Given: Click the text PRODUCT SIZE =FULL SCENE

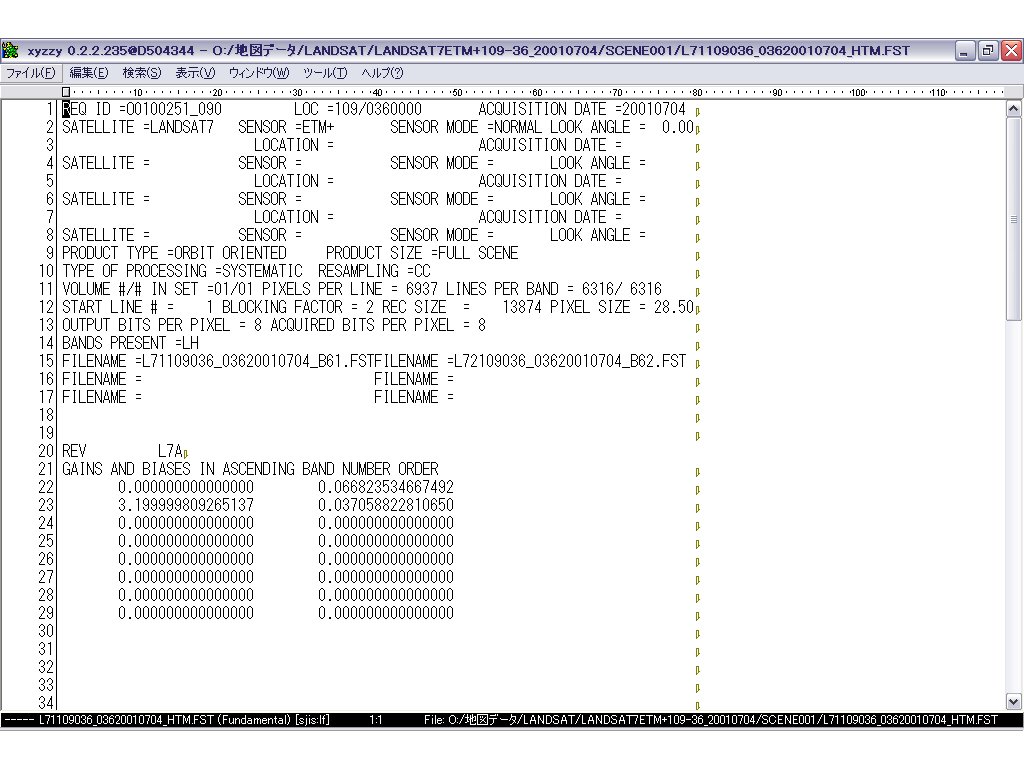Looking at the screenshot, I should (x=422, y=253).
